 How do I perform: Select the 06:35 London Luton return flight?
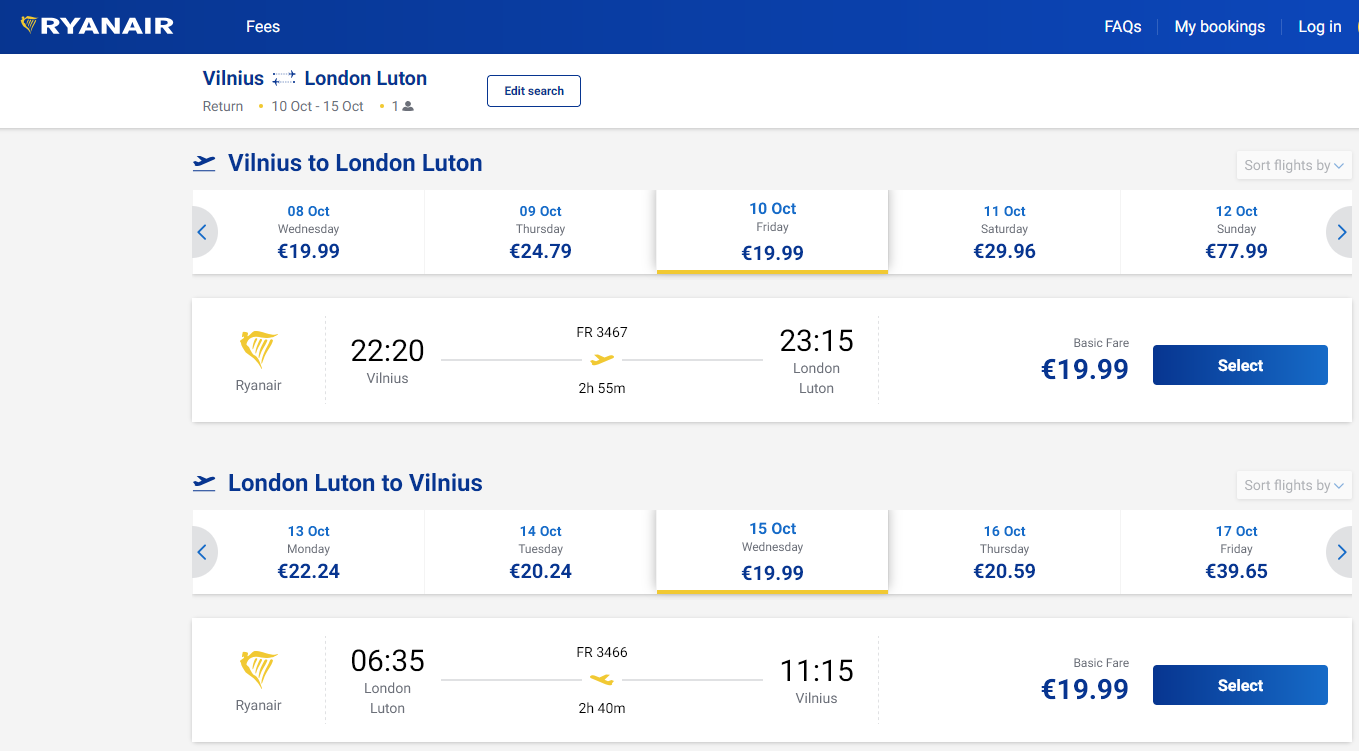[1240, 685]
